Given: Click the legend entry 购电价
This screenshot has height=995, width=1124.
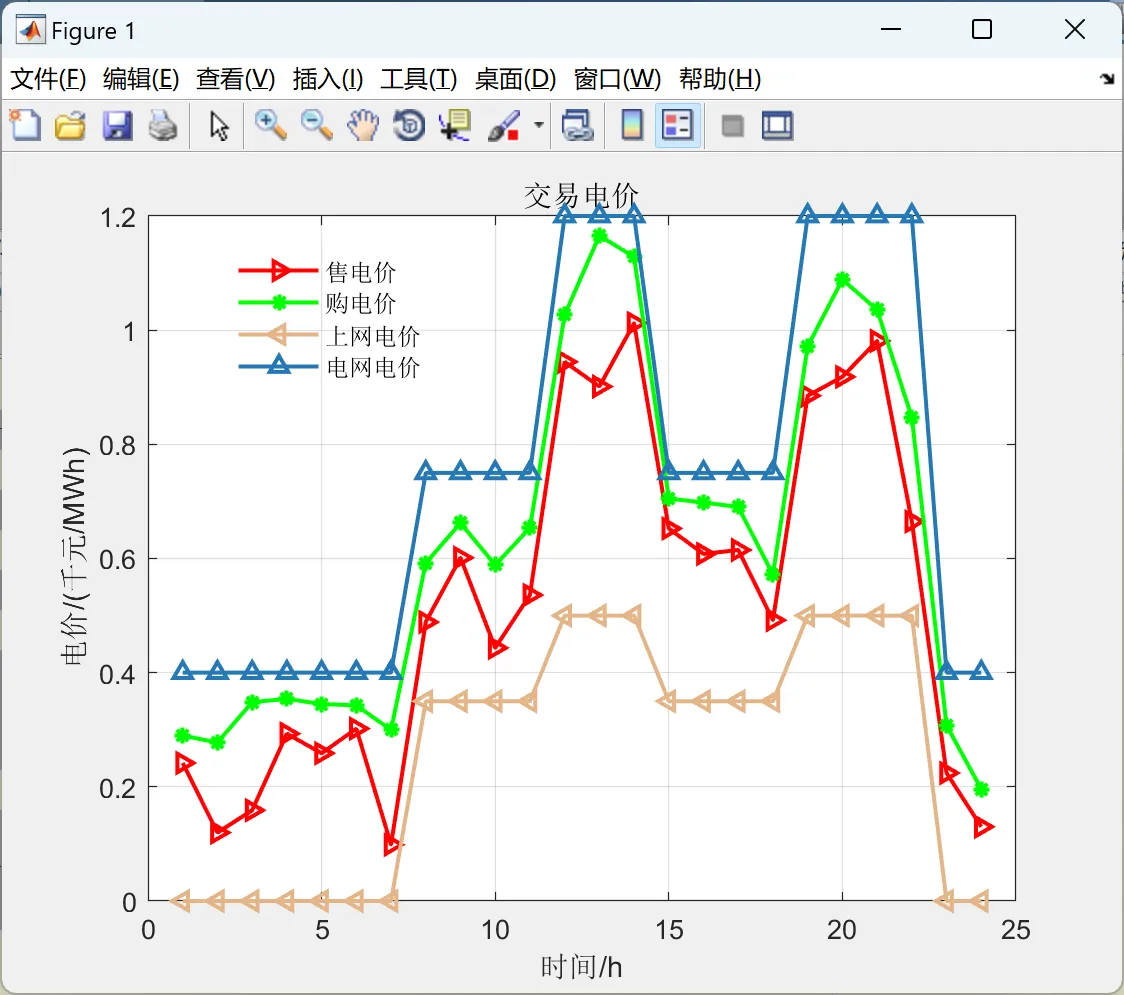Looking at the screenshot, I should [x=361, y=303].
